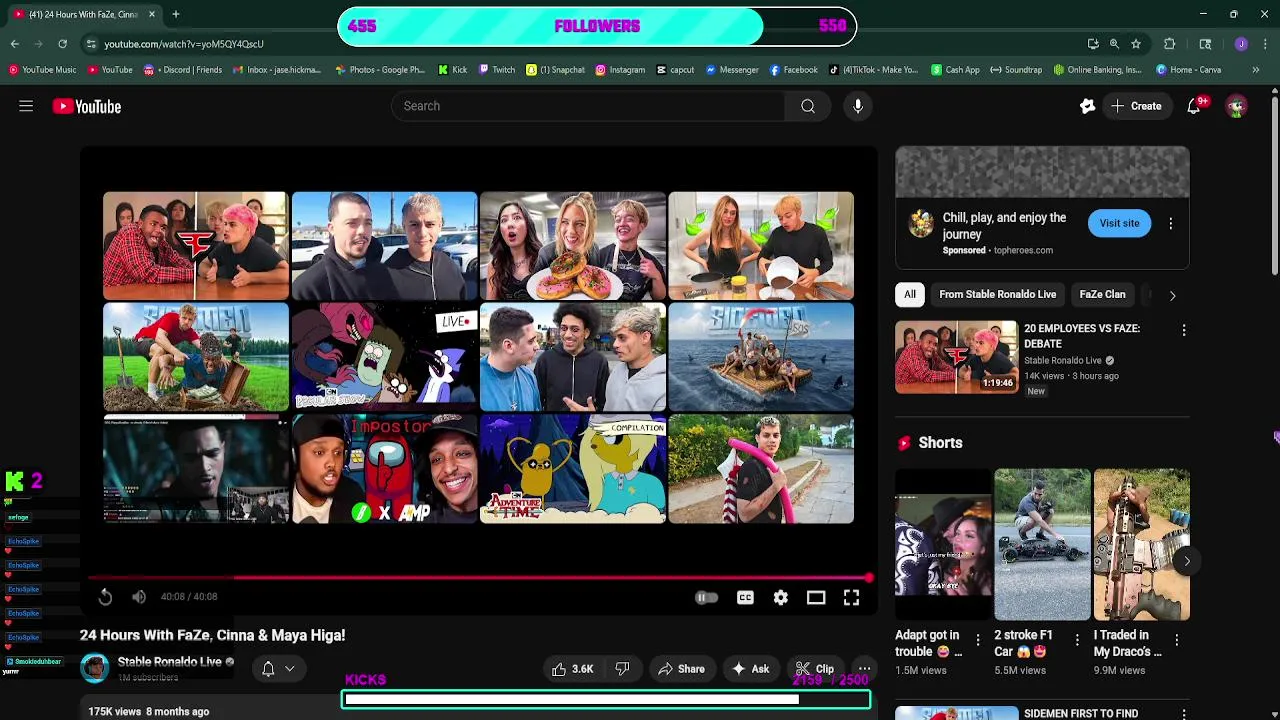
Task: Switch to theater mode
Action: point(816,597)
